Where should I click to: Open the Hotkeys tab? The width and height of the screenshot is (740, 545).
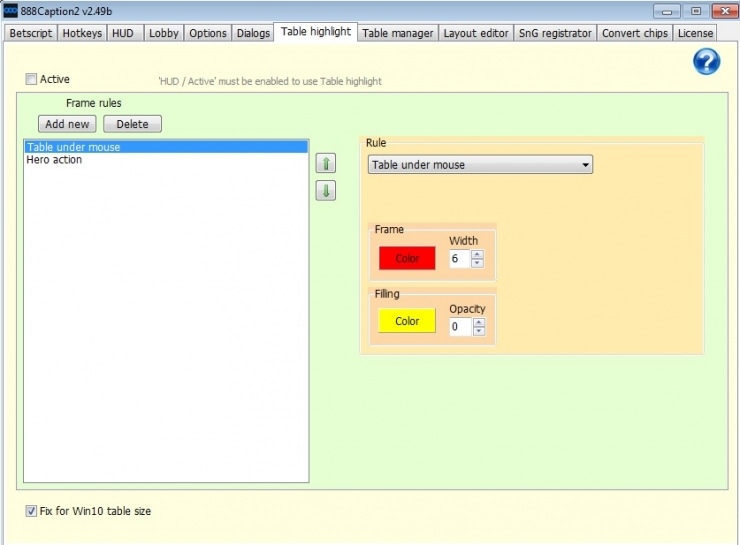[x=82, y=33]
